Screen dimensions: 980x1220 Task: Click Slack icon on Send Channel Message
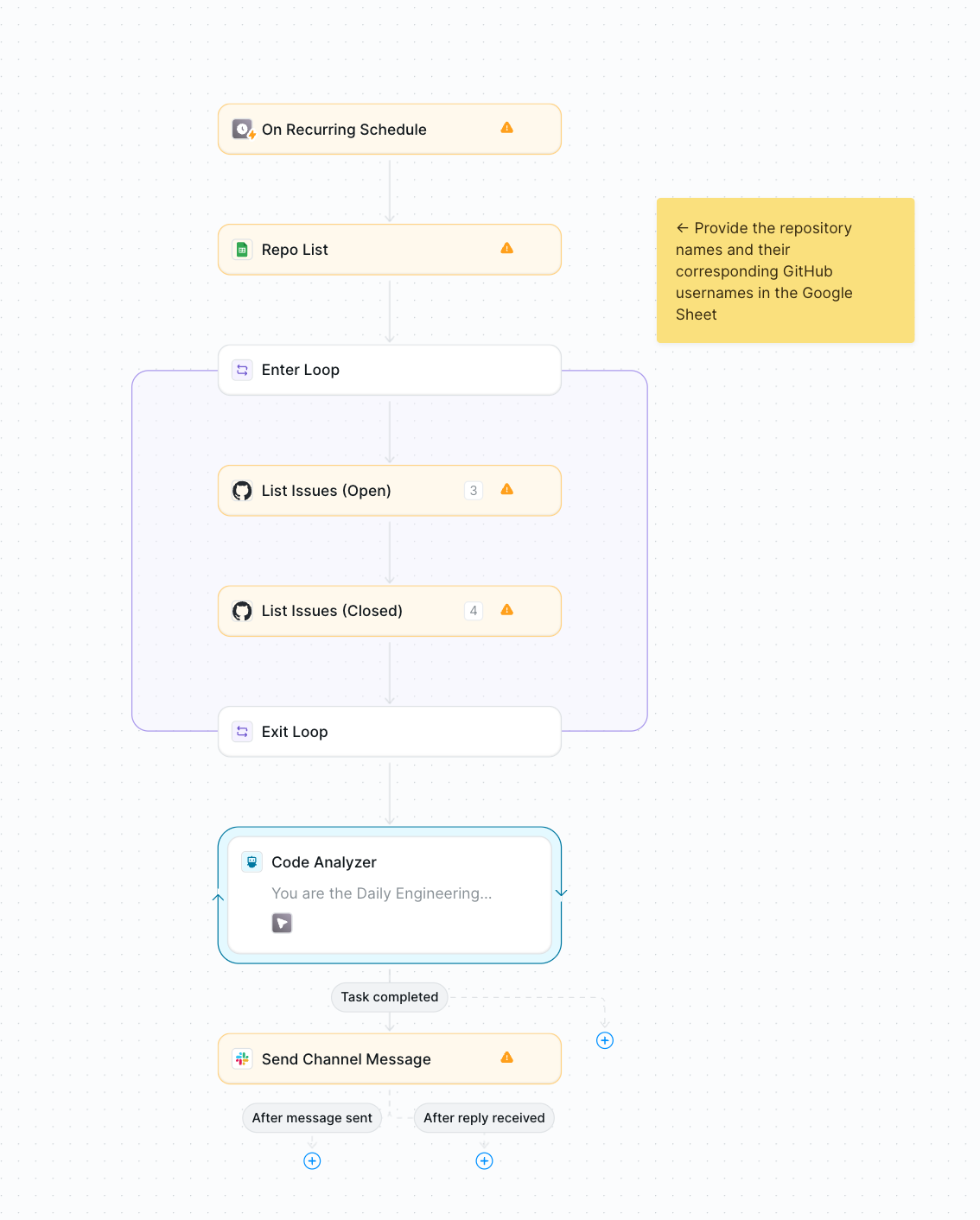[x=243, y=1058]
